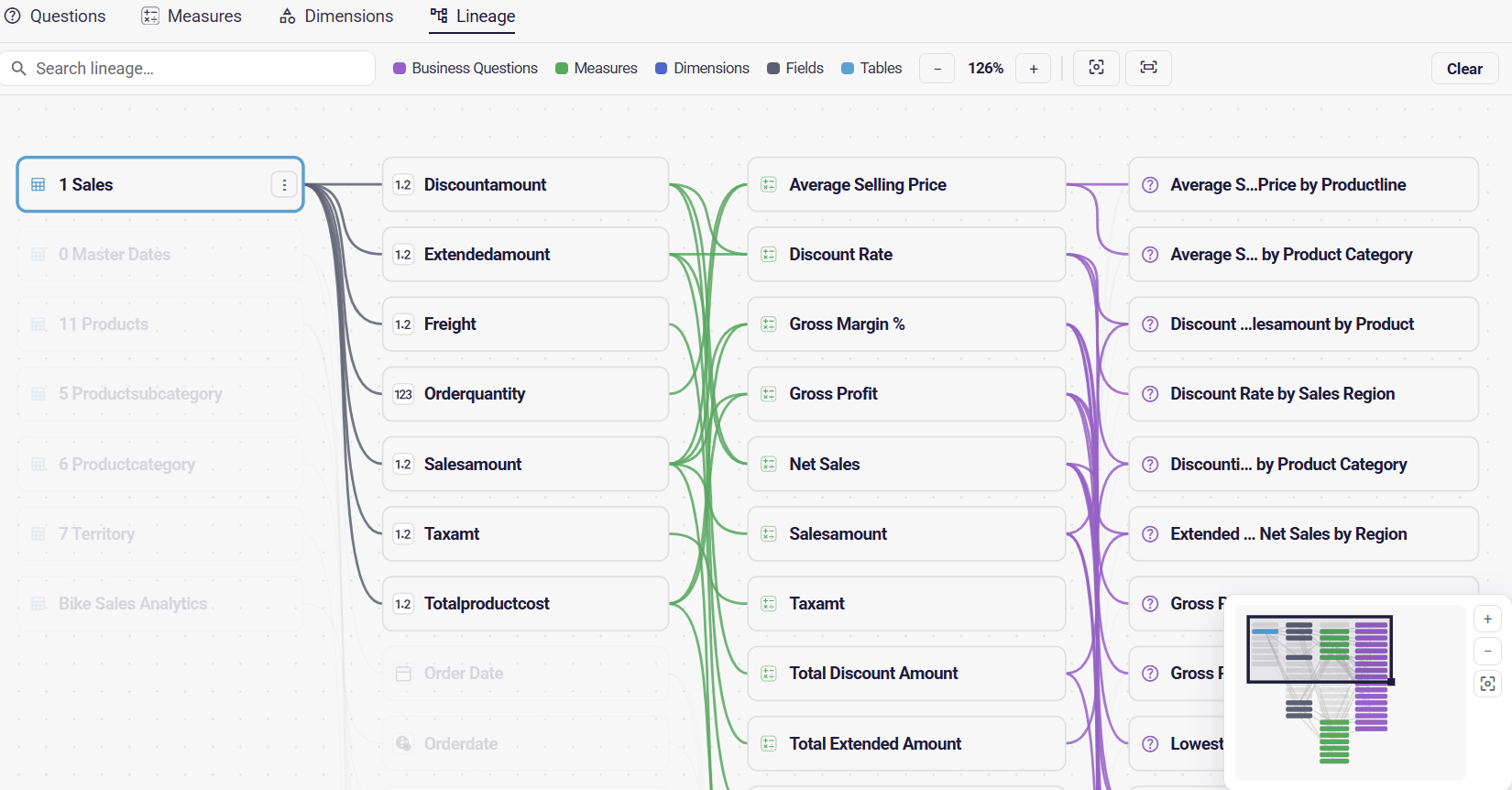Screen dimensions: 1512x790
Task: Select the Discountamount field label
Action: [x=485, y=185]
